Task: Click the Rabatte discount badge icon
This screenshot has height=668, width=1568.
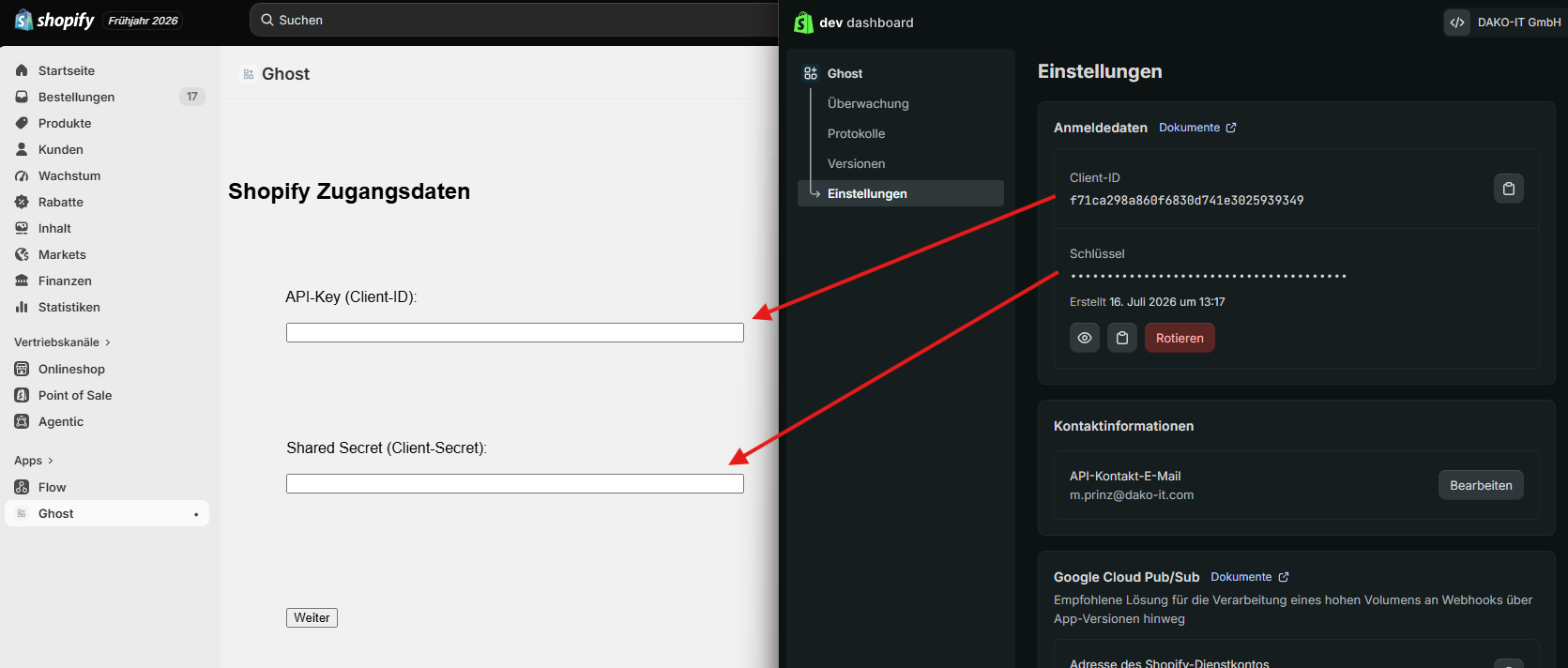Action: 22,202
